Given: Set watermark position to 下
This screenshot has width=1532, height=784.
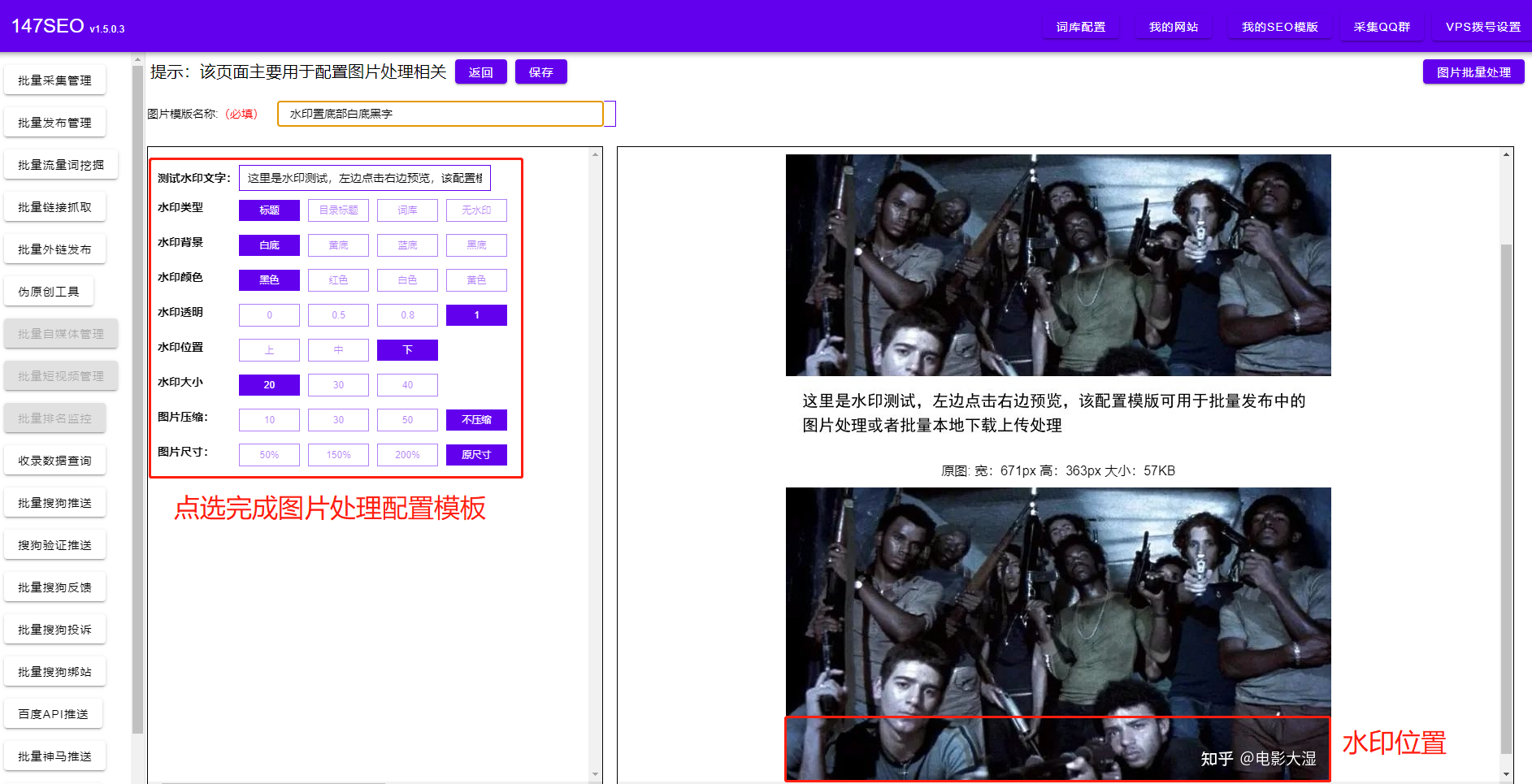Looking at the screenshot, I should click(407, 350).
